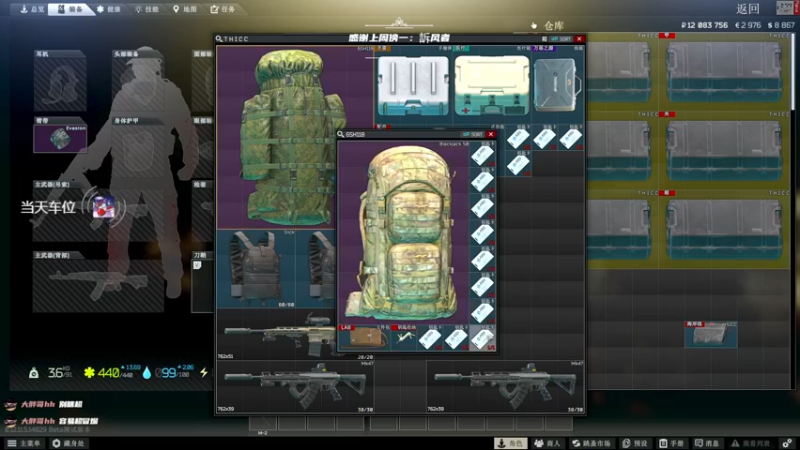The image size is (800, 450).
Task: Open the 总览 overview tab
Action: click(31, 9)
